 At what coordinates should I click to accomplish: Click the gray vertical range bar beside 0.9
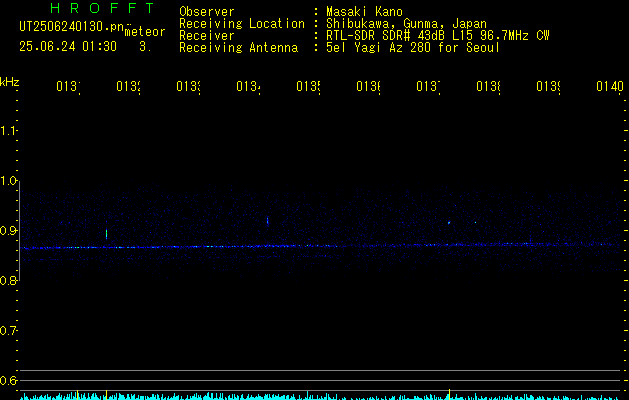click(x=20, y=231)
